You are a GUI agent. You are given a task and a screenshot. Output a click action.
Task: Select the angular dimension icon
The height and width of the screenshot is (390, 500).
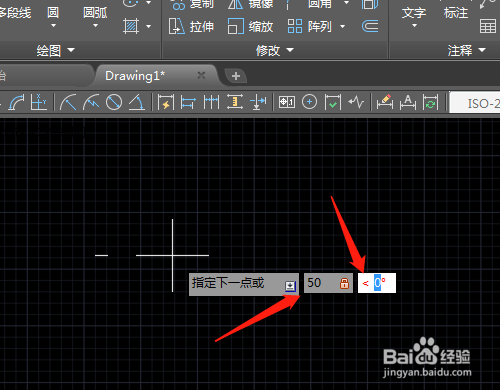tap(137, 102)
